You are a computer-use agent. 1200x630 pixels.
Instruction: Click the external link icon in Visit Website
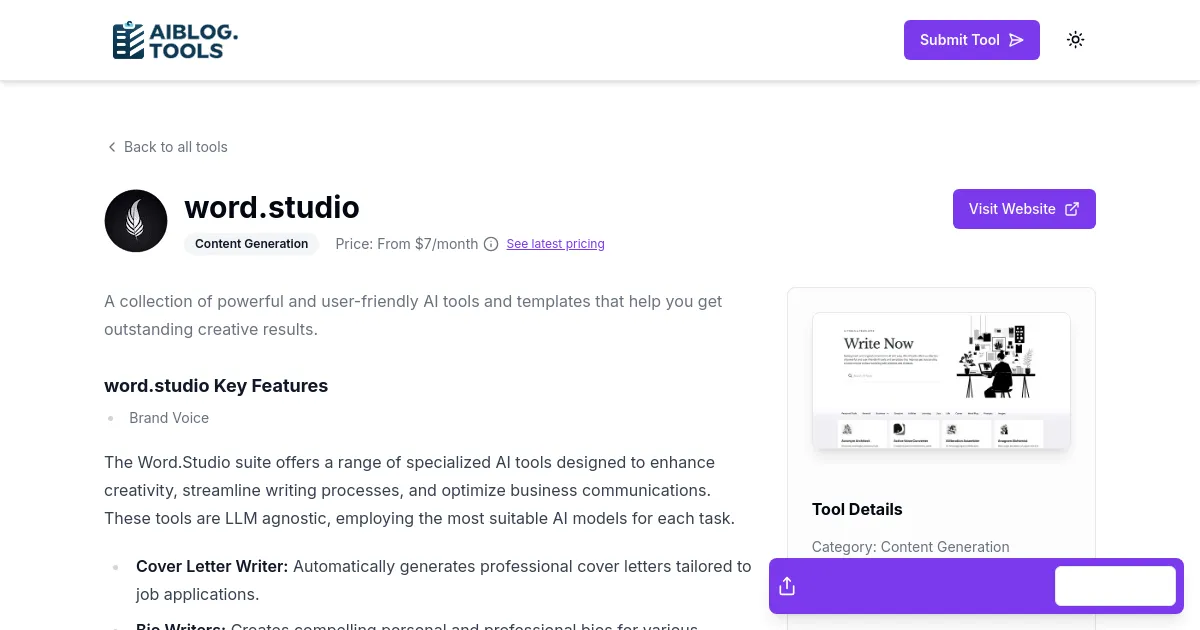(1072, 209)
